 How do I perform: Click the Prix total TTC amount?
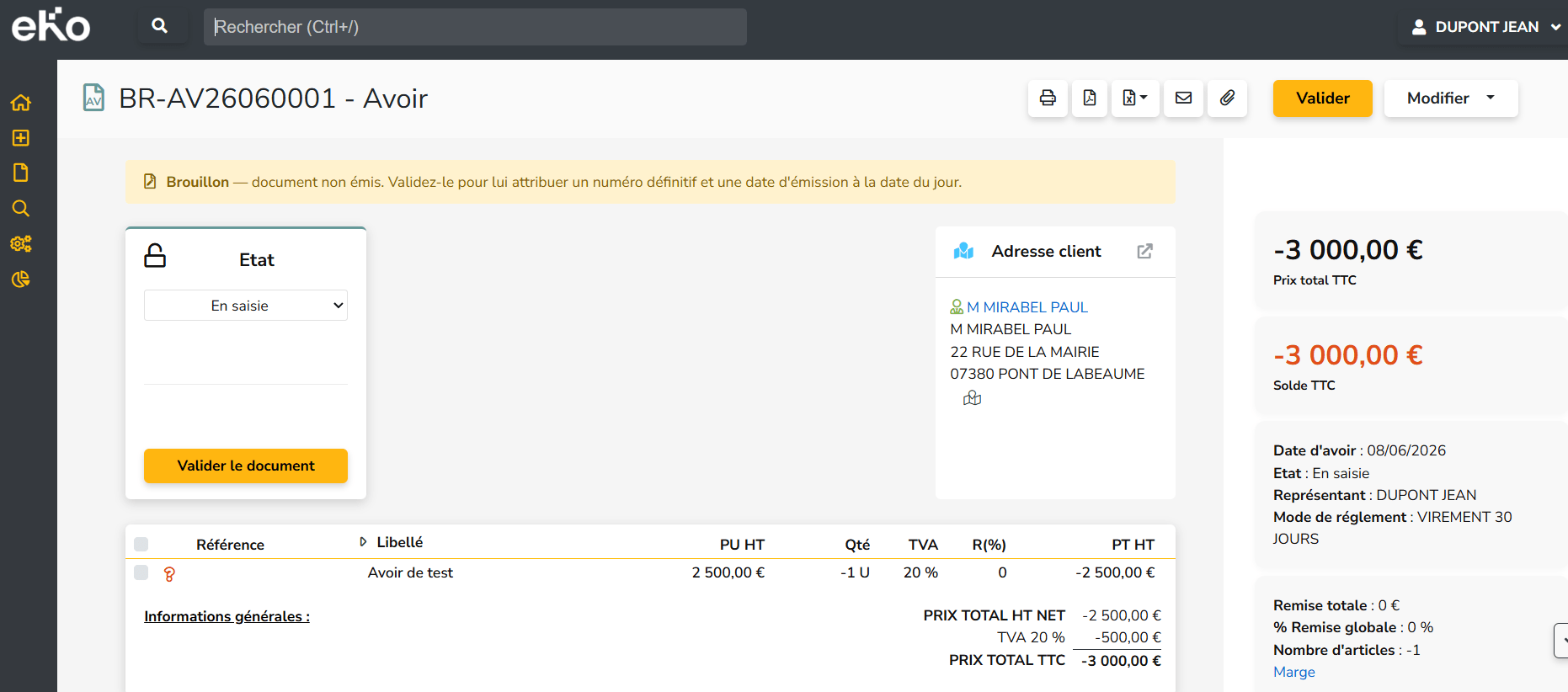pyautogui.click(x=1348, y=250)
